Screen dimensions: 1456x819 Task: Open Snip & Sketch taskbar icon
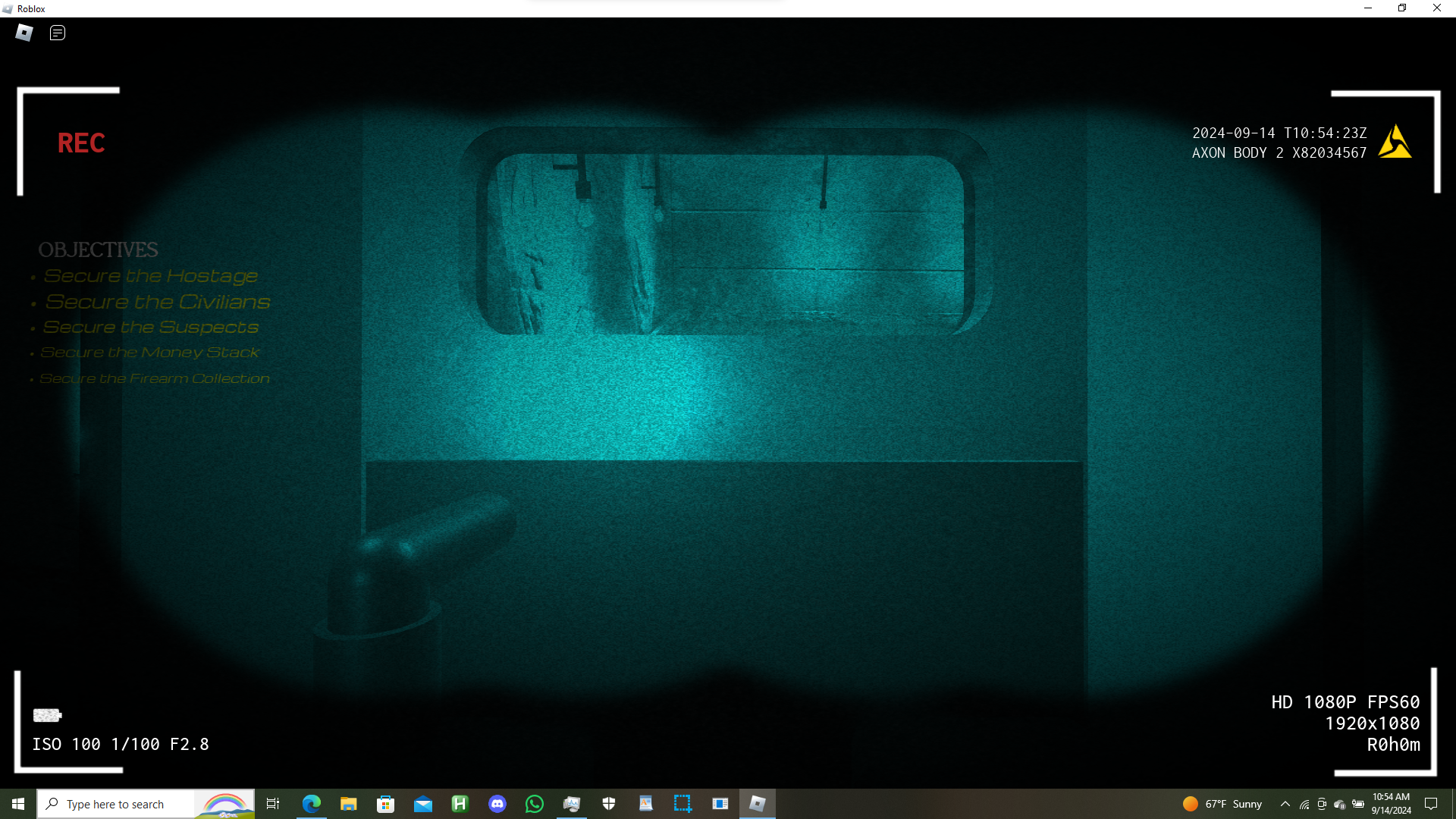(682, 804)
